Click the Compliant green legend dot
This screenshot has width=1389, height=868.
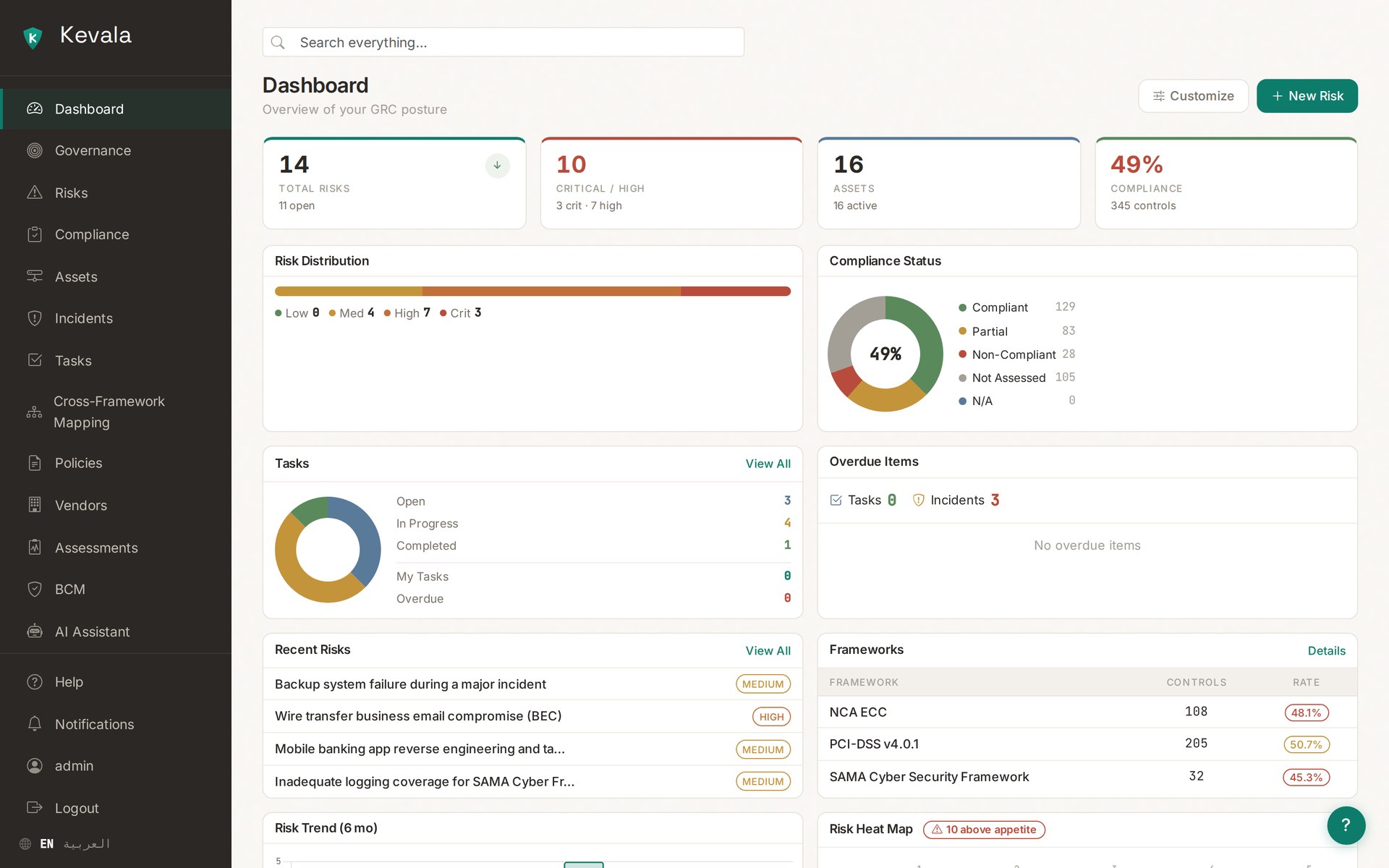click(x=963, y=307)
